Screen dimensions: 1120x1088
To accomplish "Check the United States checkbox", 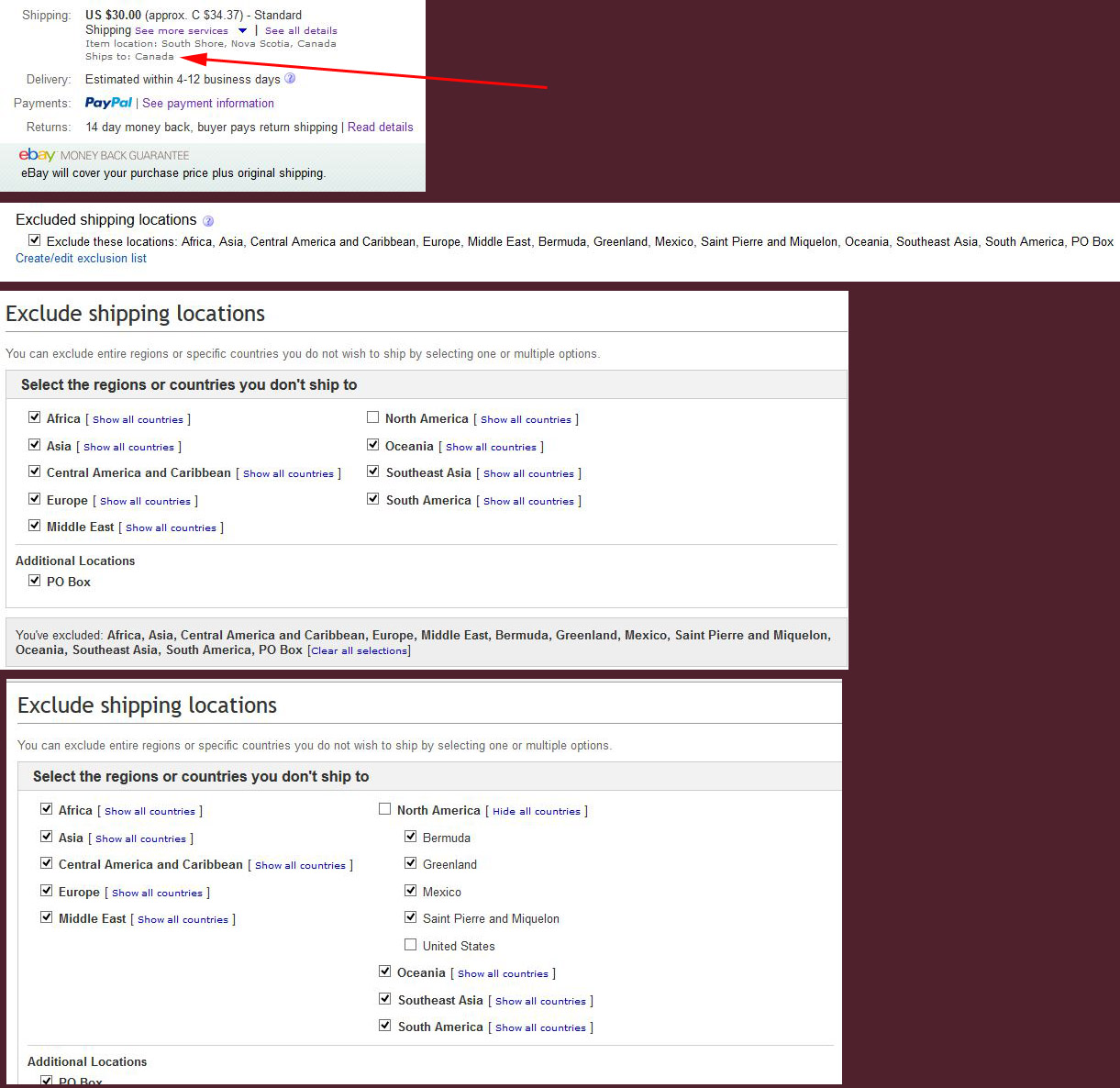I will (x=411, y=945).
